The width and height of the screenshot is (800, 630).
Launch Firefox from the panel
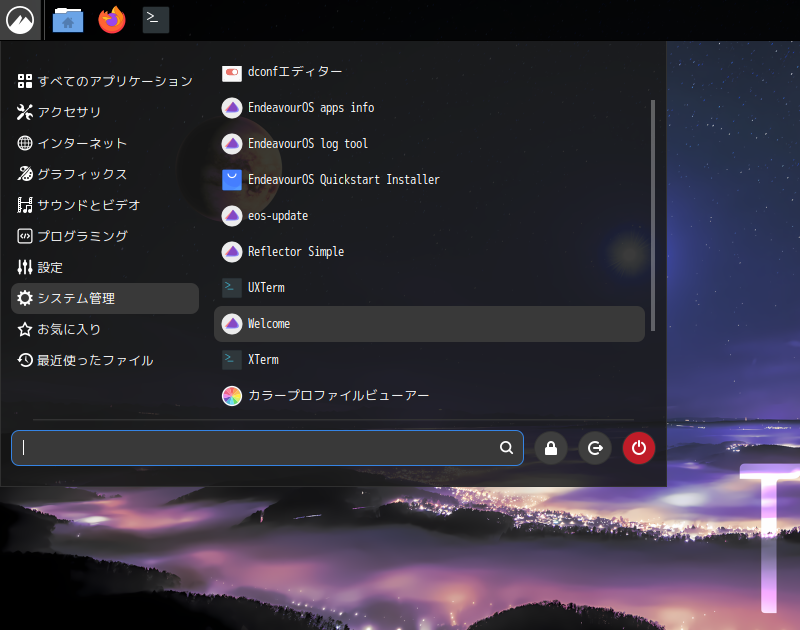pos(112,20)
